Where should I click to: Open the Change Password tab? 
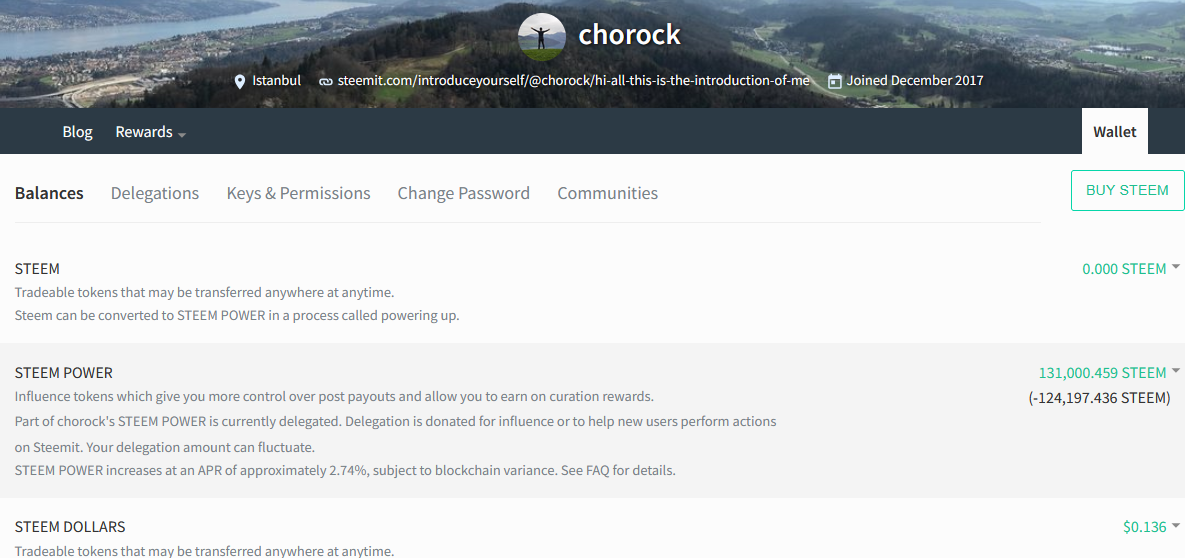pyautogui.click(x=464, y=193)
